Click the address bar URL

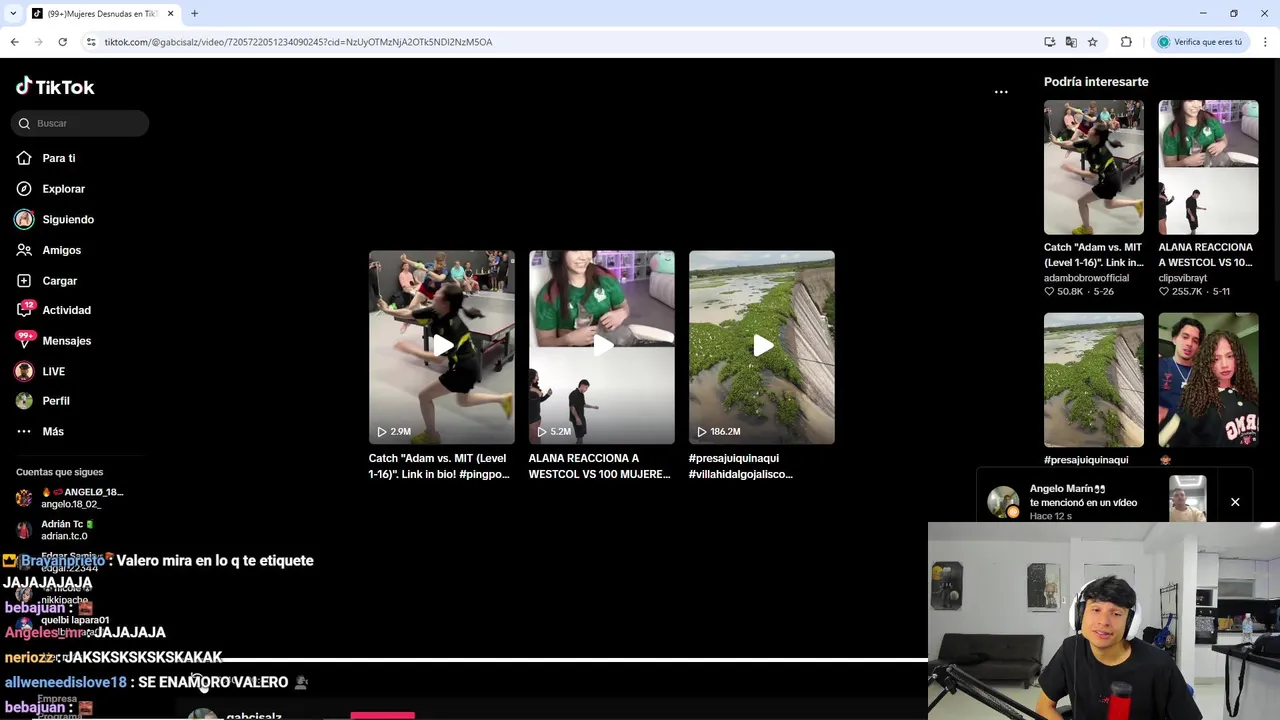click(298, 42)
